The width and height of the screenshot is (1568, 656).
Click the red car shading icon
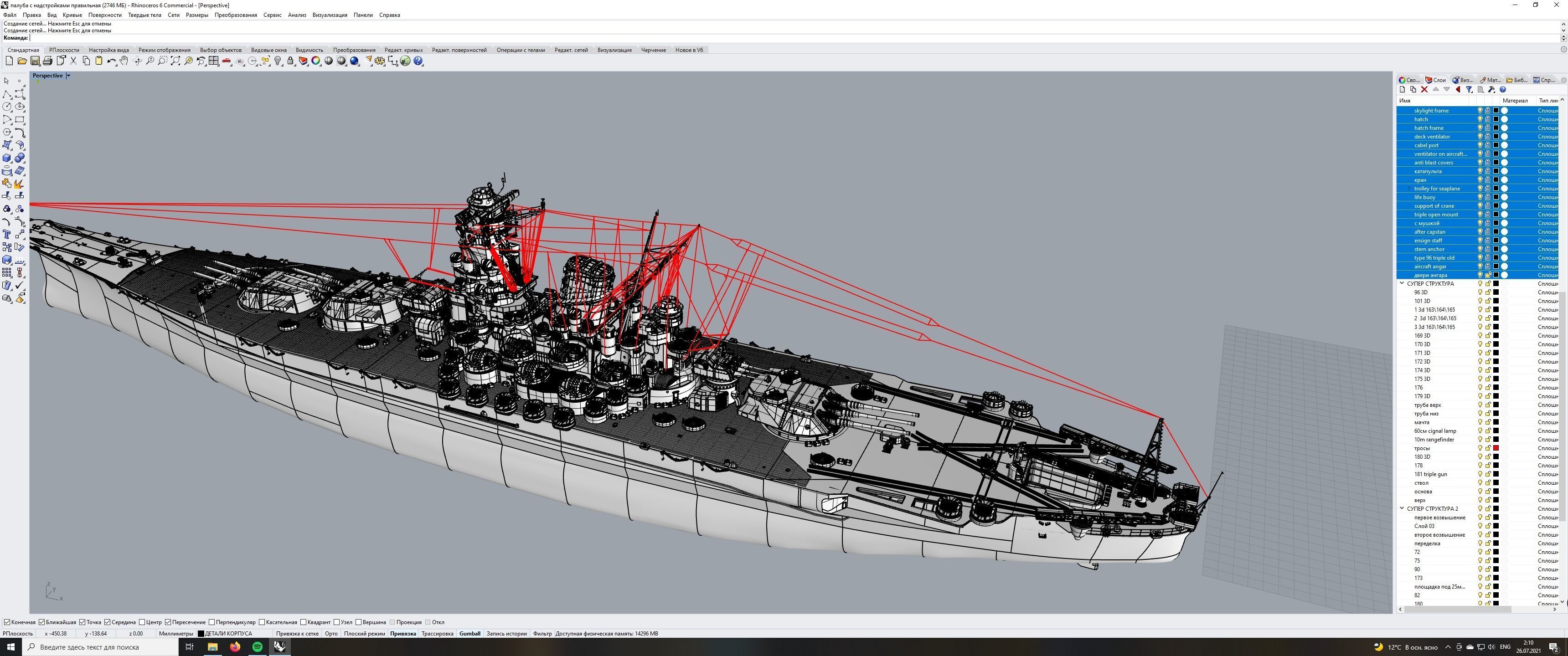(x=227, y=61)
